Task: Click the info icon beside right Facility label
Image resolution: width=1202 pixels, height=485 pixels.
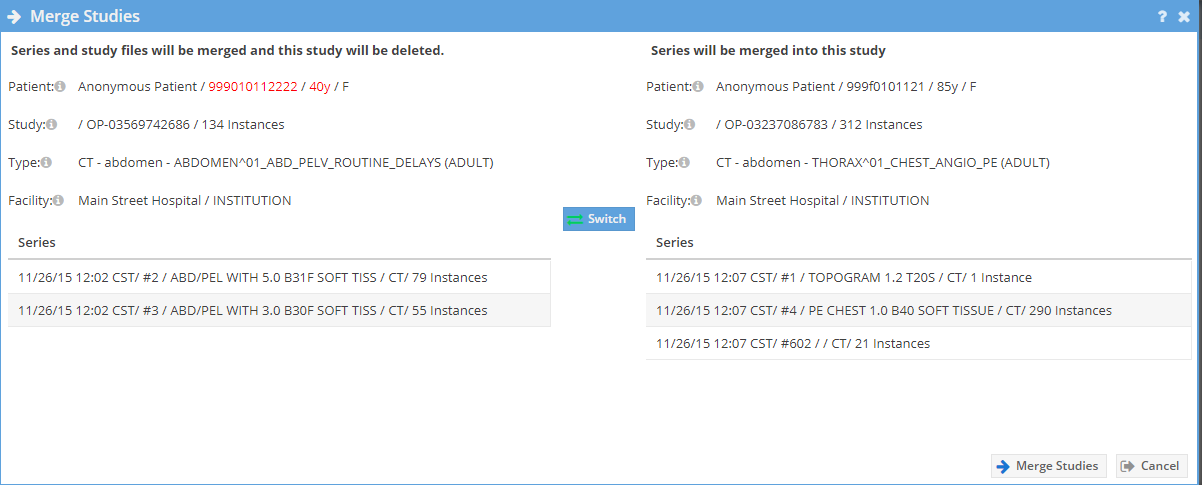Action: point(696,201)
